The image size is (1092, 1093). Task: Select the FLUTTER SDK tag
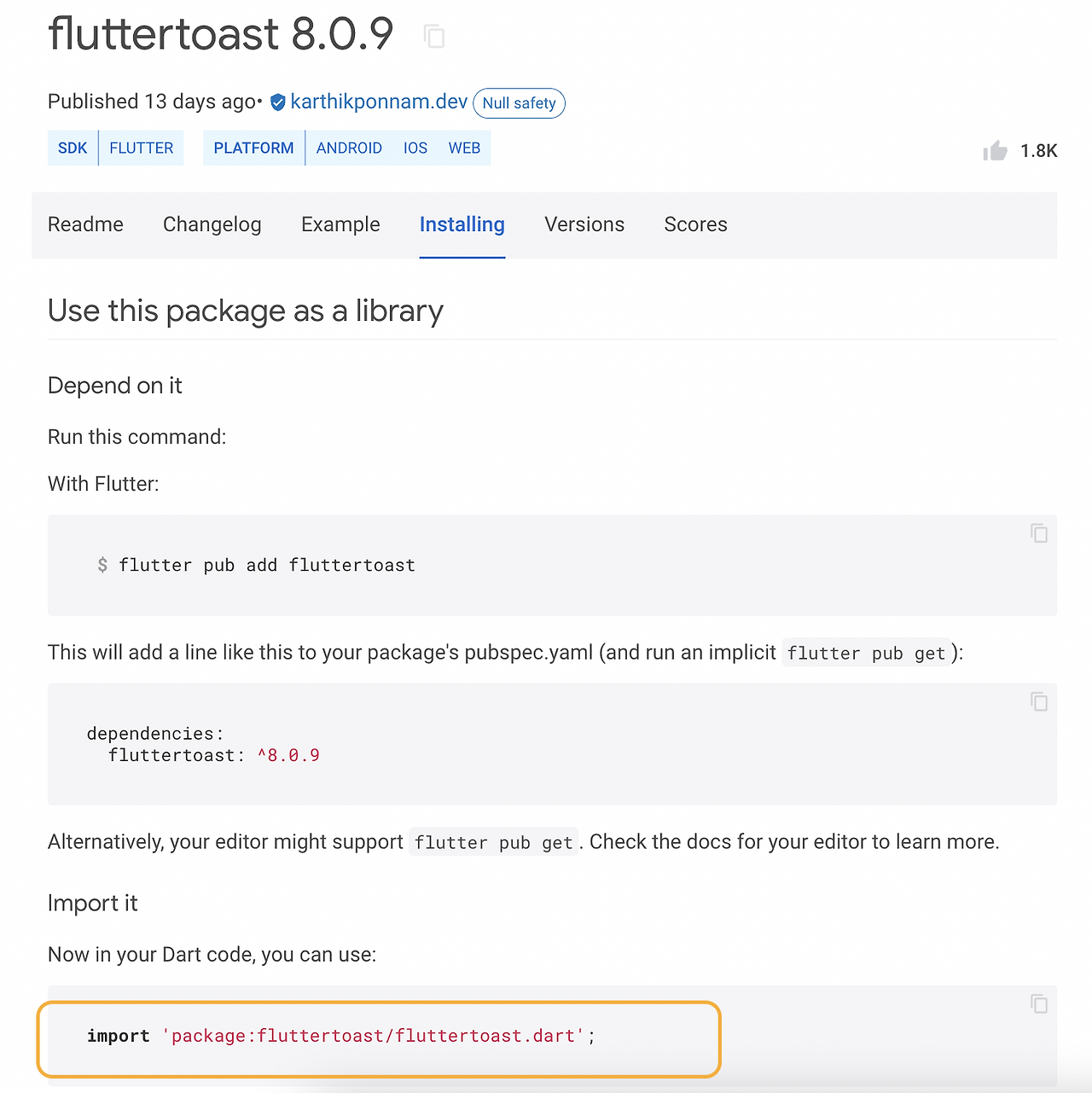click(x=142, y=148)
